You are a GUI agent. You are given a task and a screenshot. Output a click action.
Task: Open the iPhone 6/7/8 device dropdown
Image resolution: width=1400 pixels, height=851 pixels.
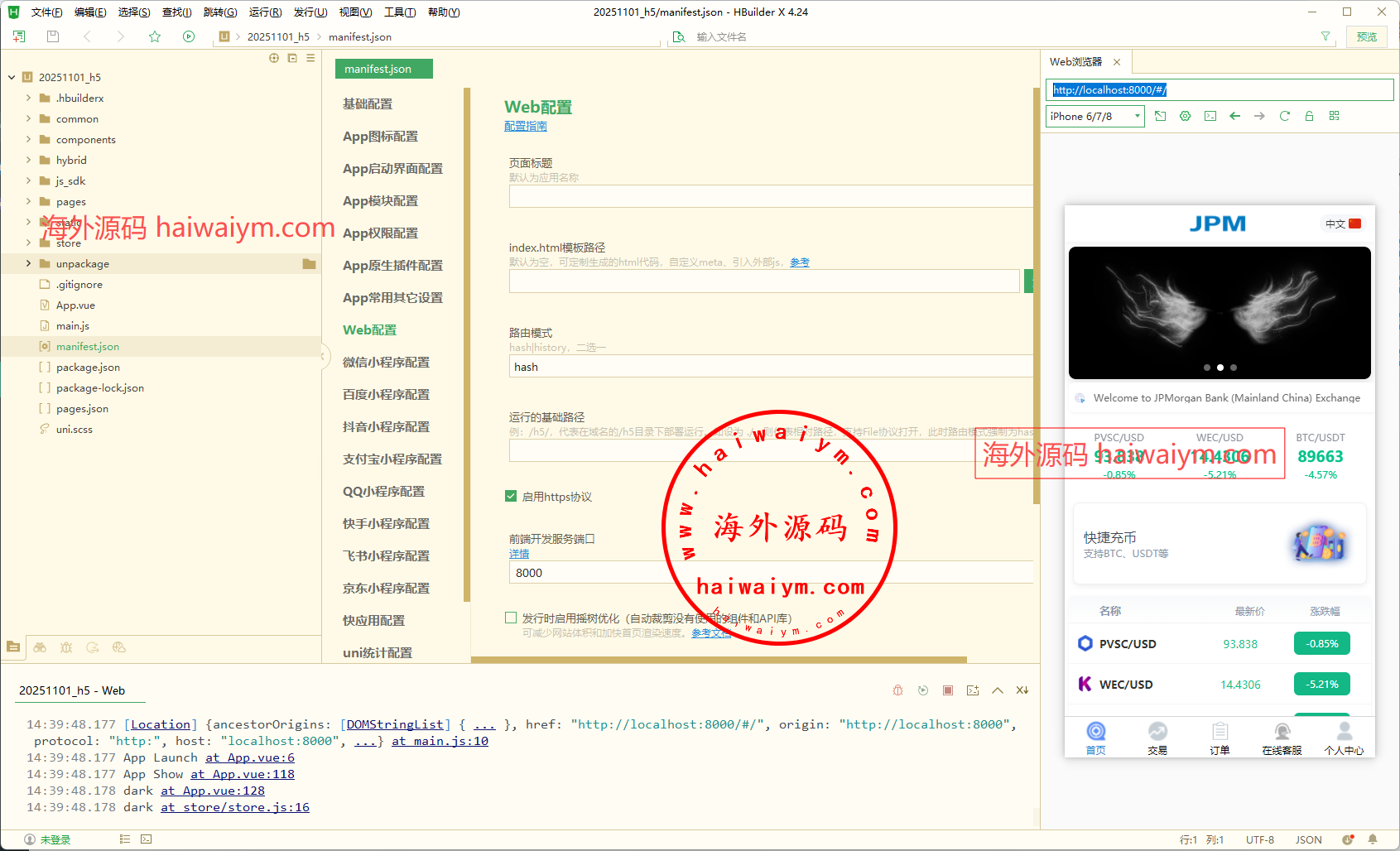1095,117
